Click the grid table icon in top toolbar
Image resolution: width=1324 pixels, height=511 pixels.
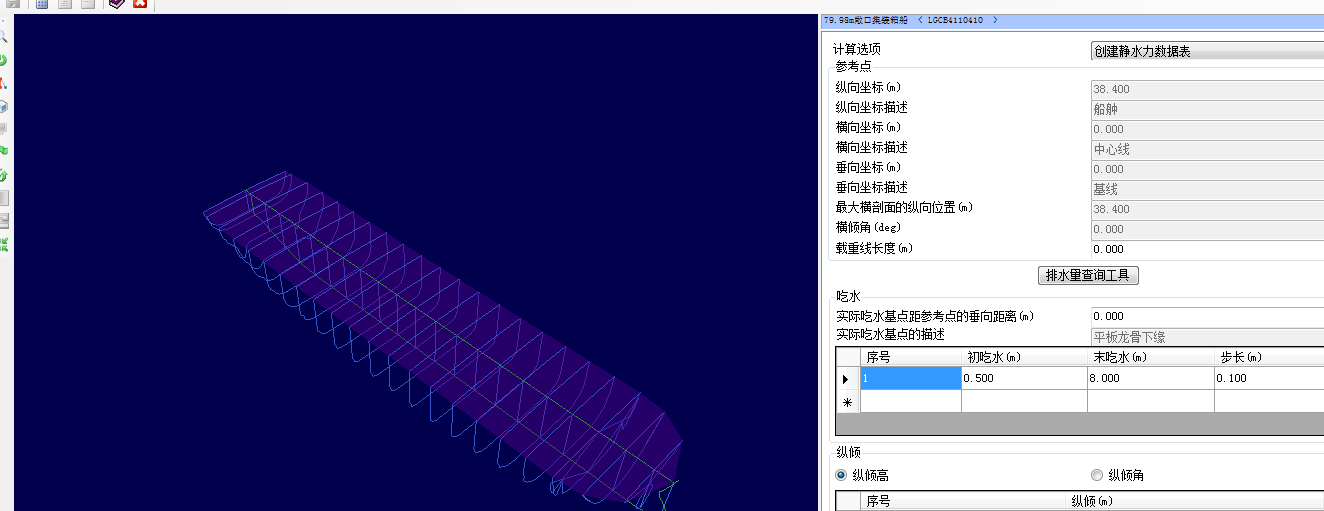click(x=42, y=4)
